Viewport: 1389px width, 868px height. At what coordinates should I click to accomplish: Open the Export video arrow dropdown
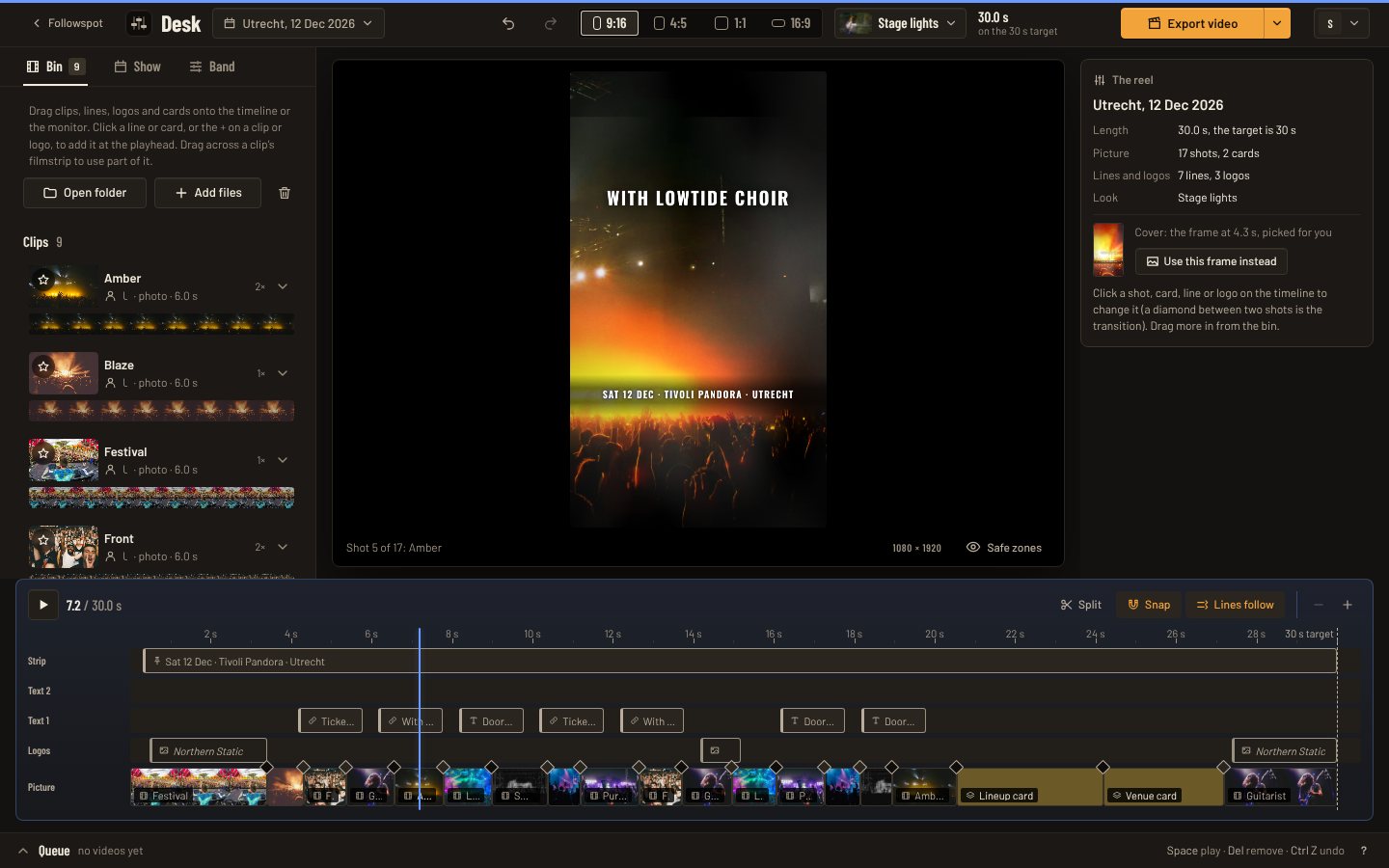(1277, 23)
